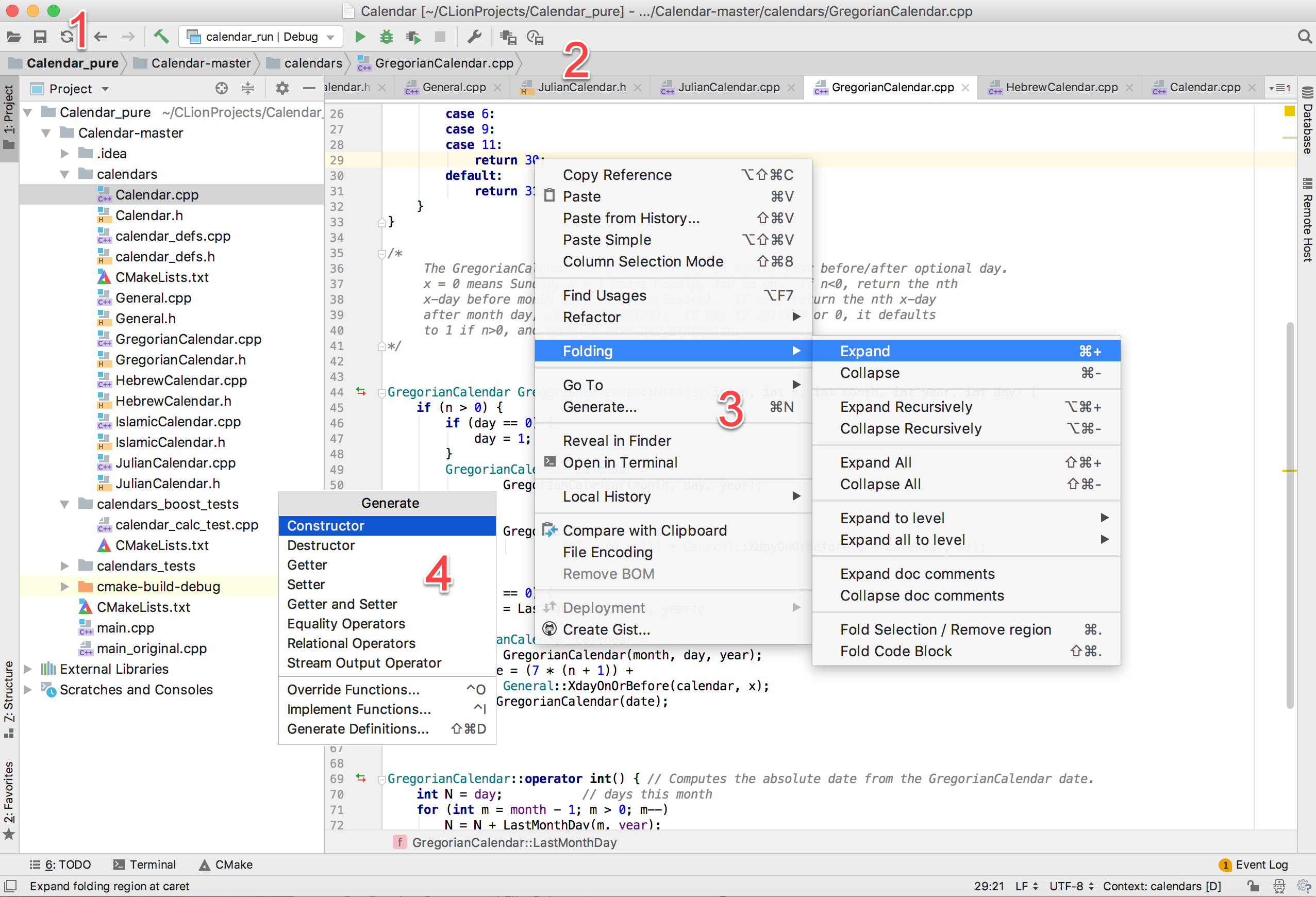Select Expand Recursively in Folding submenu
Screen dimensions: 1316x897
click(966, 407)
